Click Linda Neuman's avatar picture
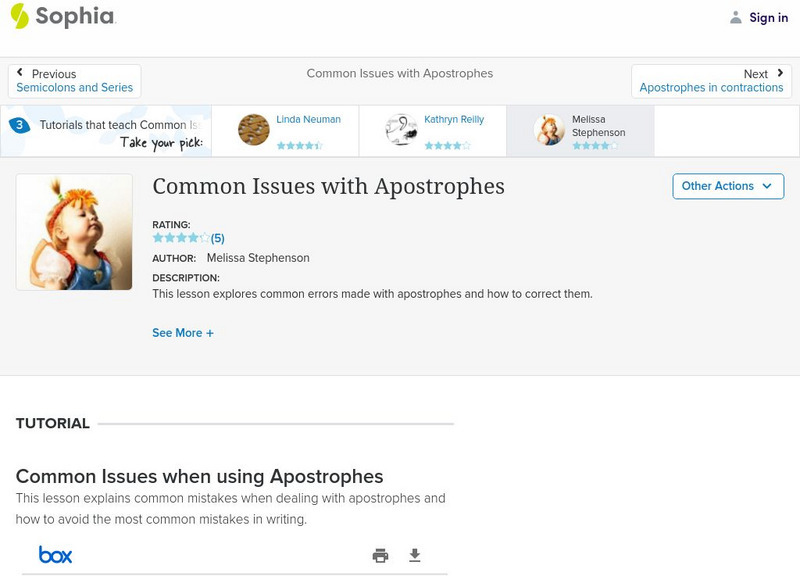Viewport: 800px width, 576px height. [x=254, y=130]
